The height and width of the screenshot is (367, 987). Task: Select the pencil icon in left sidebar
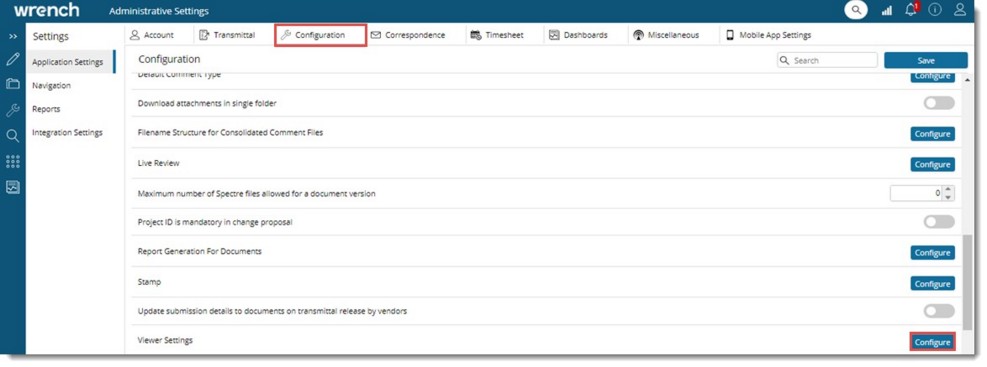[x=13, y=60]
